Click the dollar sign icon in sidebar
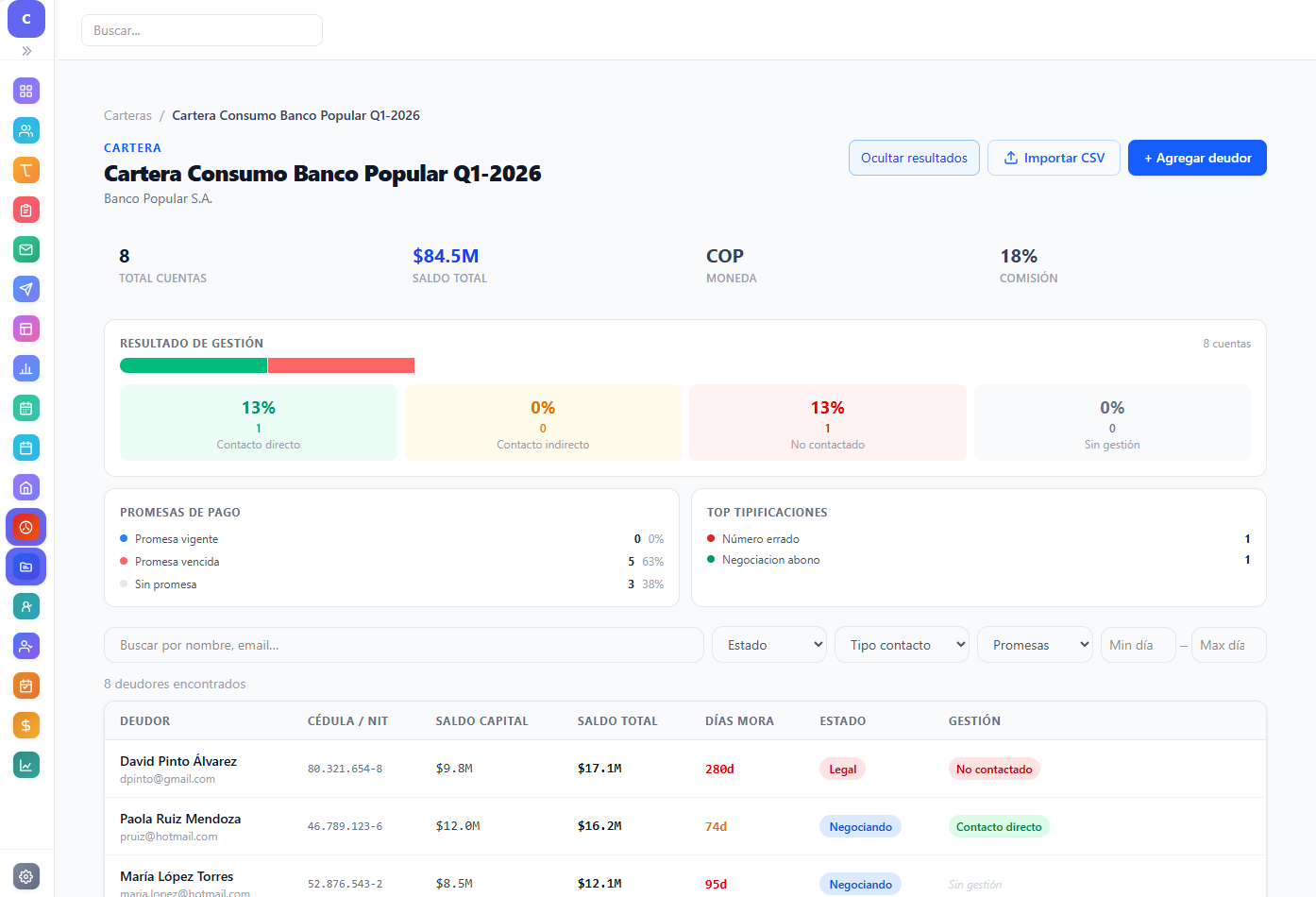The height and width of the screenshot is (897, 1316). coord(26,726)
